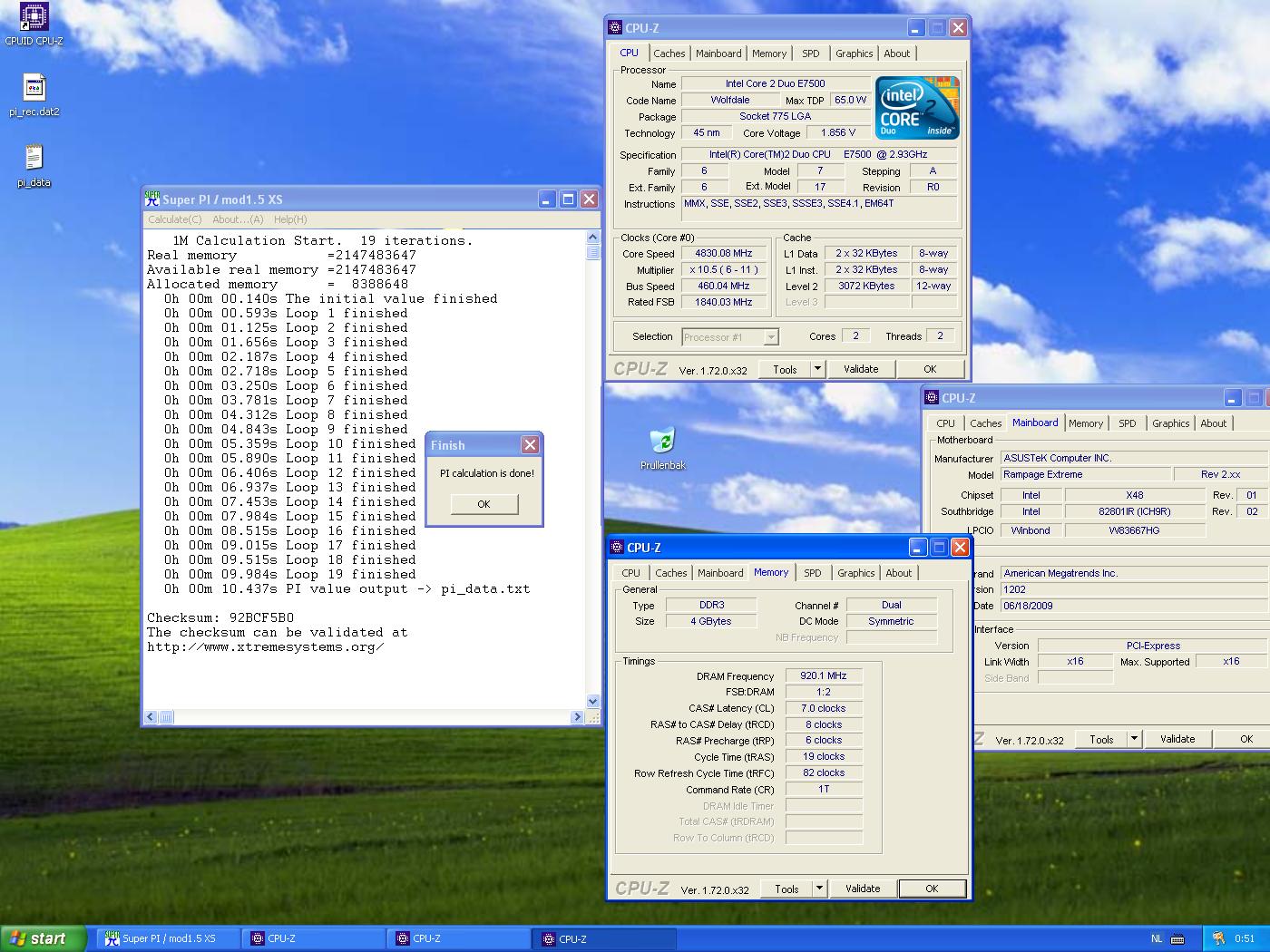1270x952 pixels.
Task: Click OK in PI calculation done dialog
Action: [484, 504]
